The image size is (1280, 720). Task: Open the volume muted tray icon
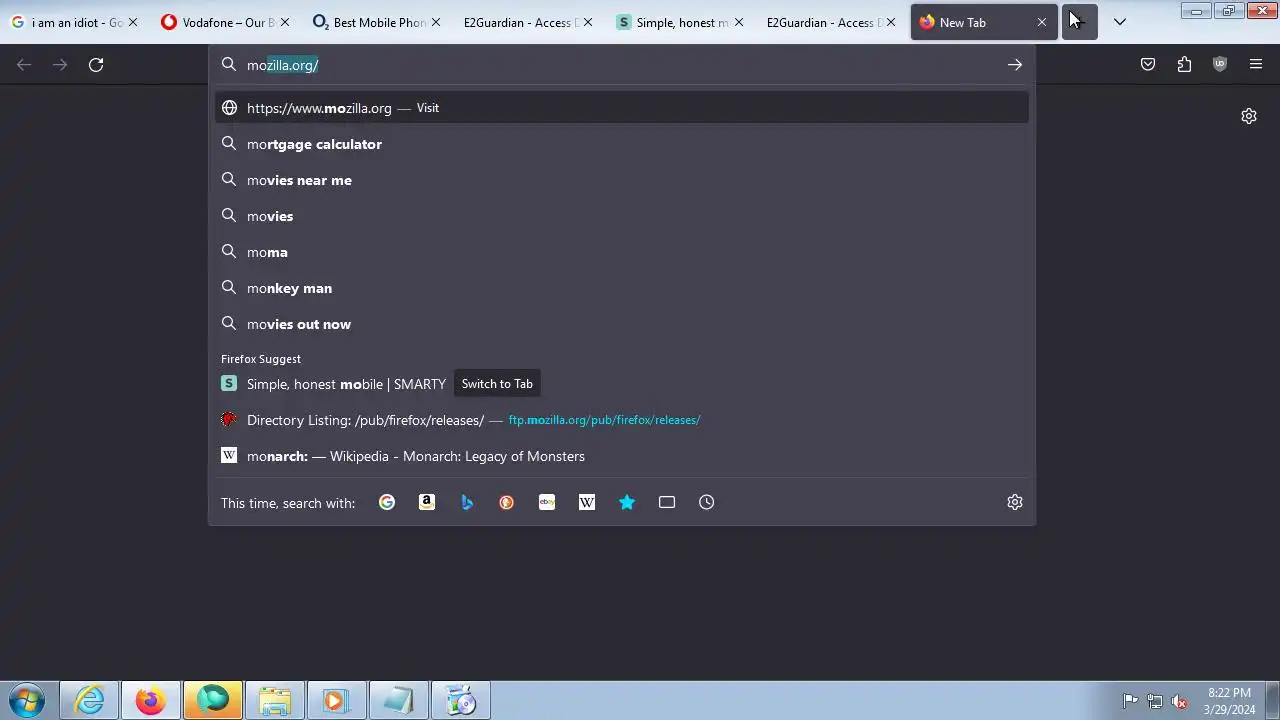1179,701
